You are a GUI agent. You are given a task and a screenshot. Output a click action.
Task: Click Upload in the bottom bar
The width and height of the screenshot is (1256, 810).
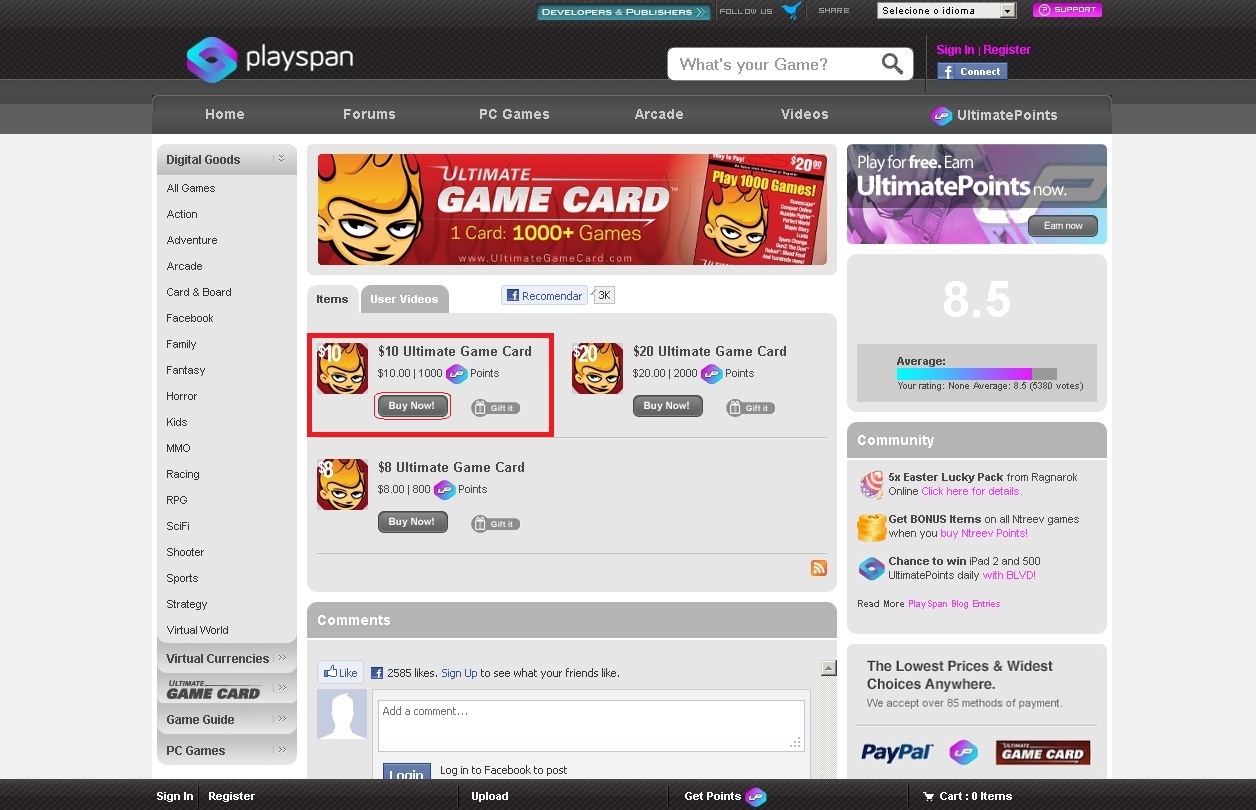[490, 797]
